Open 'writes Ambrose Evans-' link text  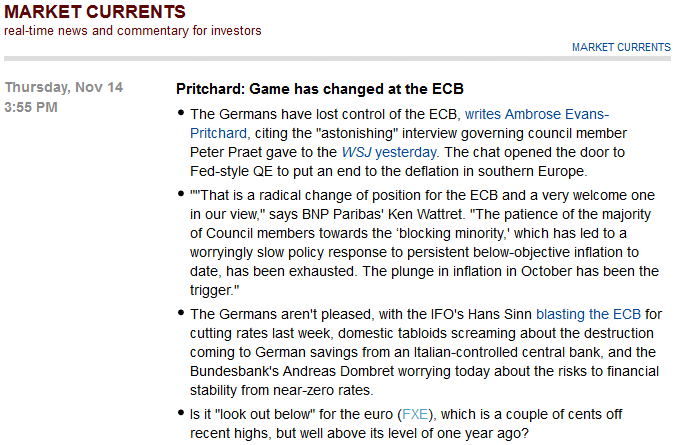(x=537, y=114)
